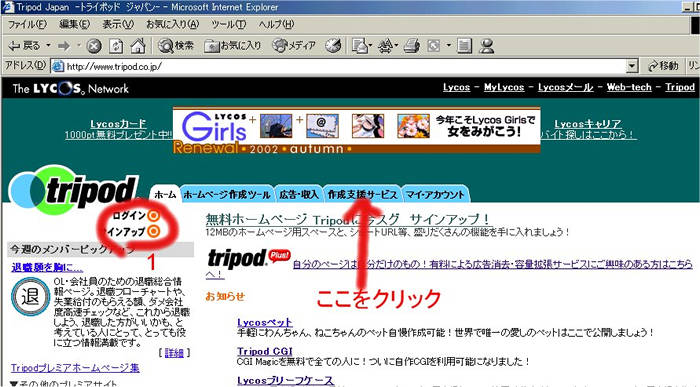Open the Search (検索) toolbar button

(x=176, y=46)
